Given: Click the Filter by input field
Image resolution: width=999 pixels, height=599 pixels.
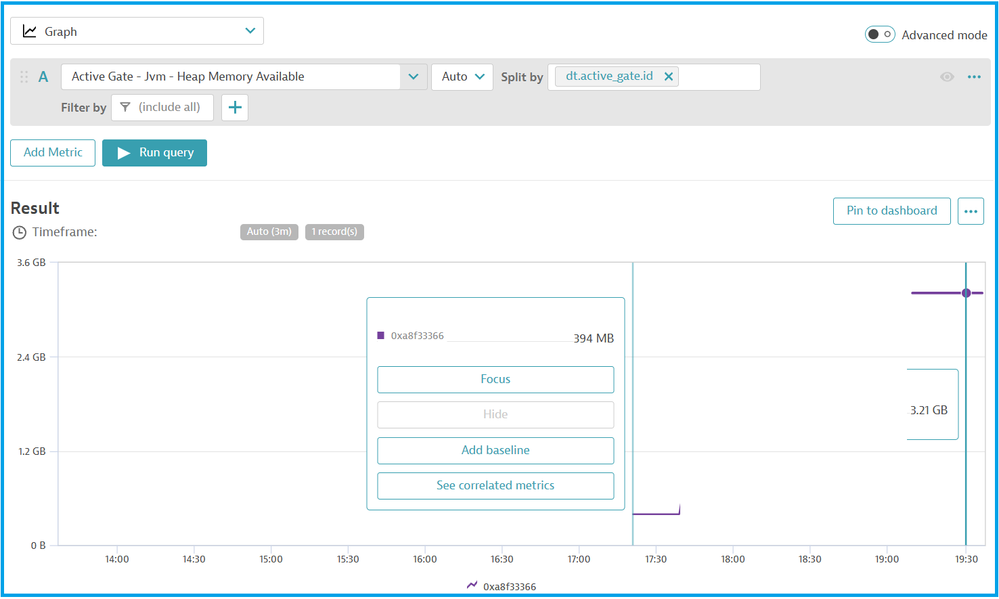Looking at the screenshot, I should [162, 107].
